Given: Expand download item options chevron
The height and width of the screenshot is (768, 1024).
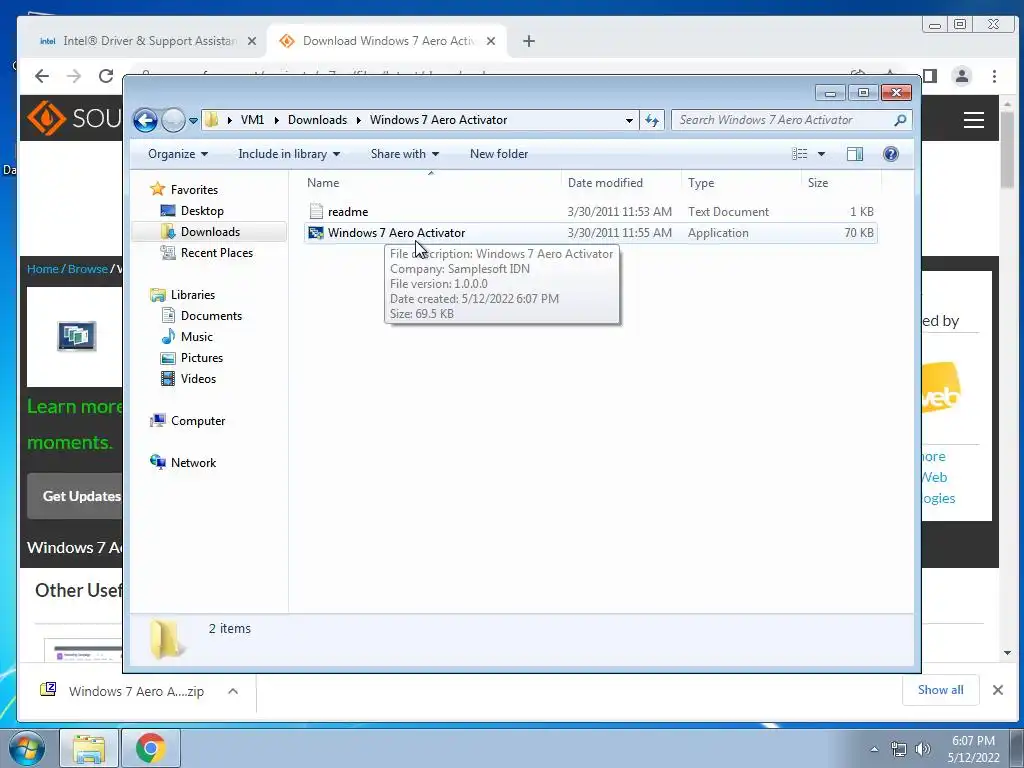Looking at the screenshot, I should point(233,691).
